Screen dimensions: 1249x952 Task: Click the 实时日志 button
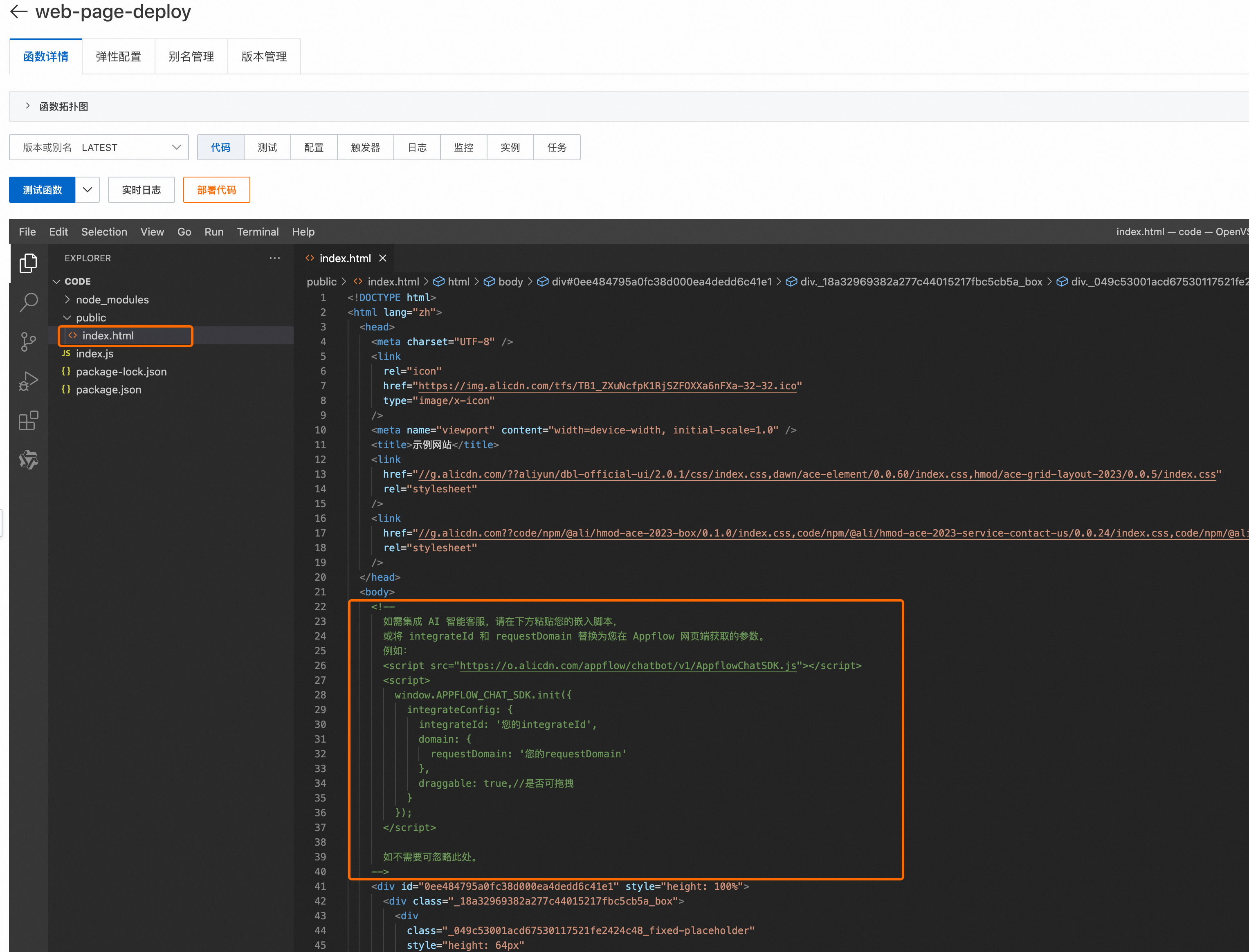[142, 190]
